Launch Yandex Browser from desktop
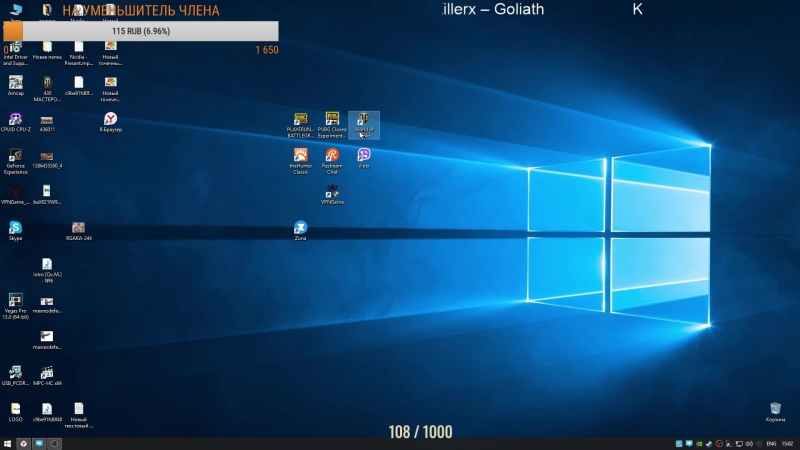The width and height of the screenshot is (800, 450). 110,119
